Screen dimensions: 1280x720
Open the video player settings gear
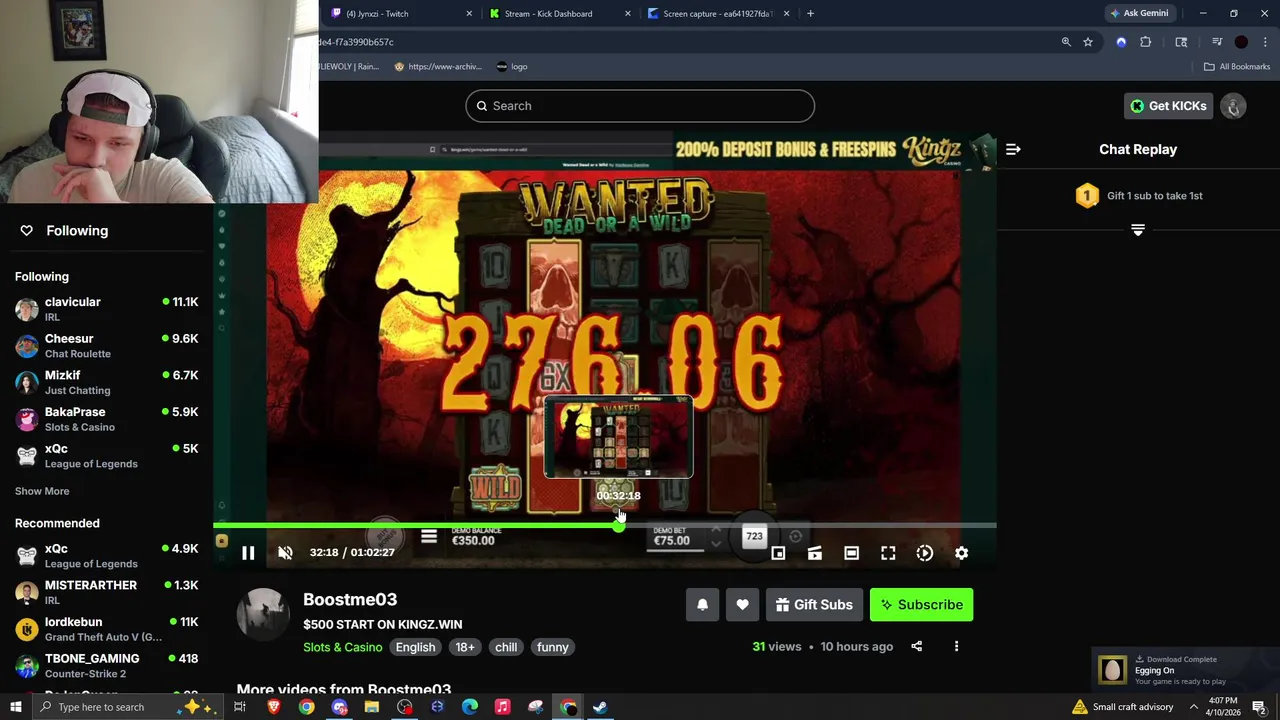tap(961, 553)
